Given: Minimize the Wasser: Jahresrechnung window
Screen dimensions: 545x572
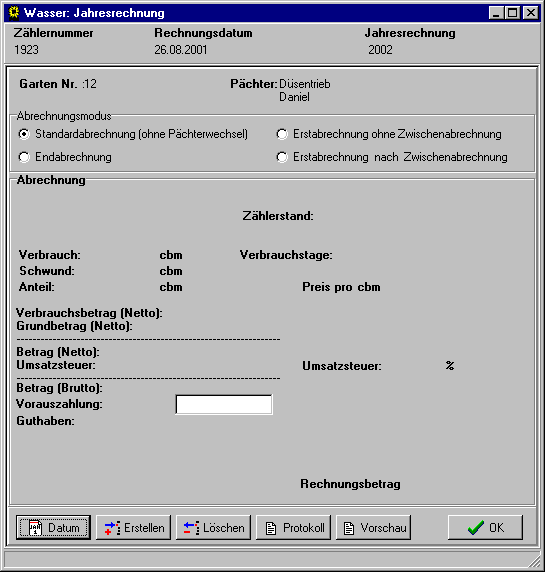Looking at the screenshot, I should tap(496, 13).
